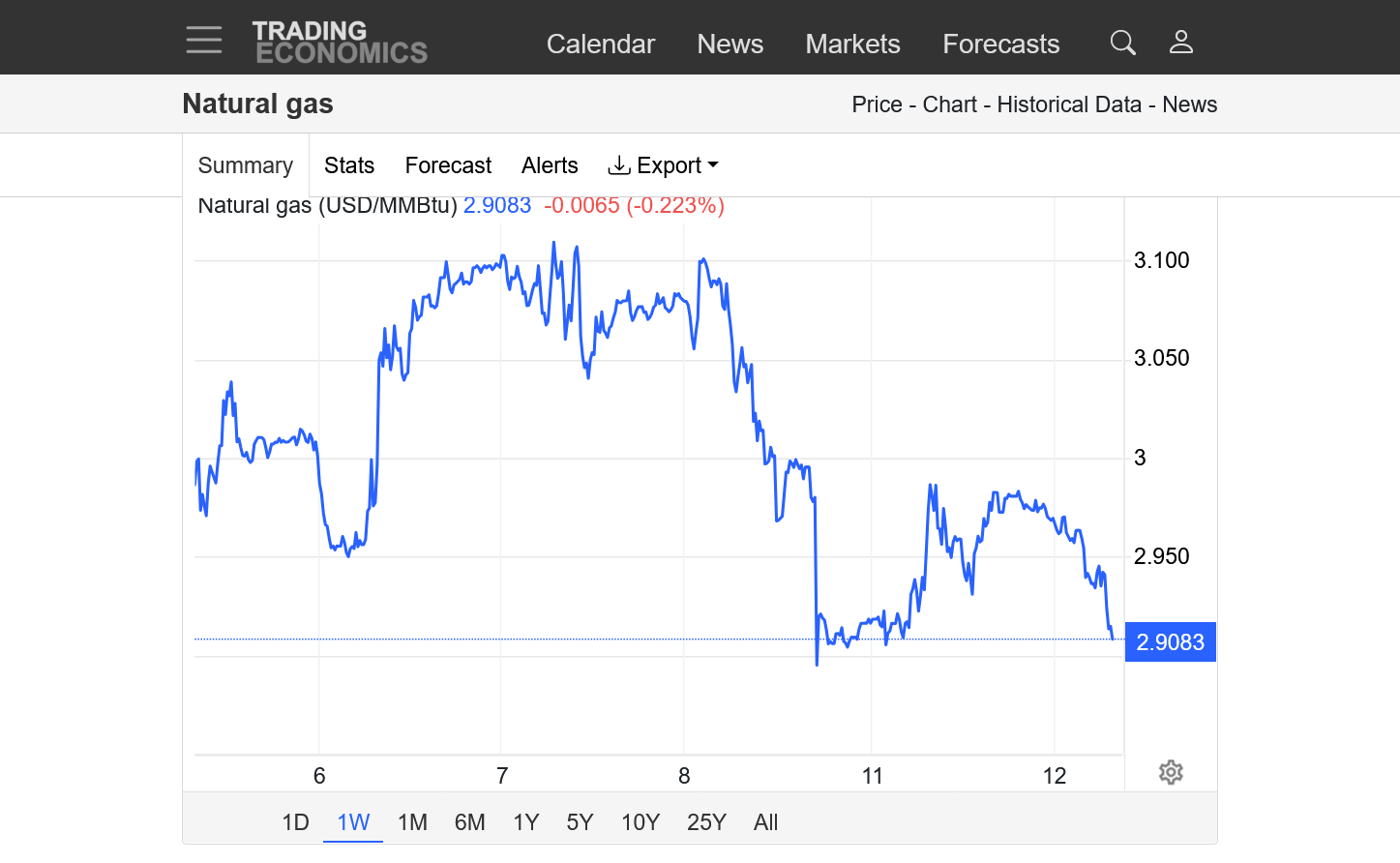The image size is (1400, 863).
Task: Open chart settings gear icon
Action: 1171,772
